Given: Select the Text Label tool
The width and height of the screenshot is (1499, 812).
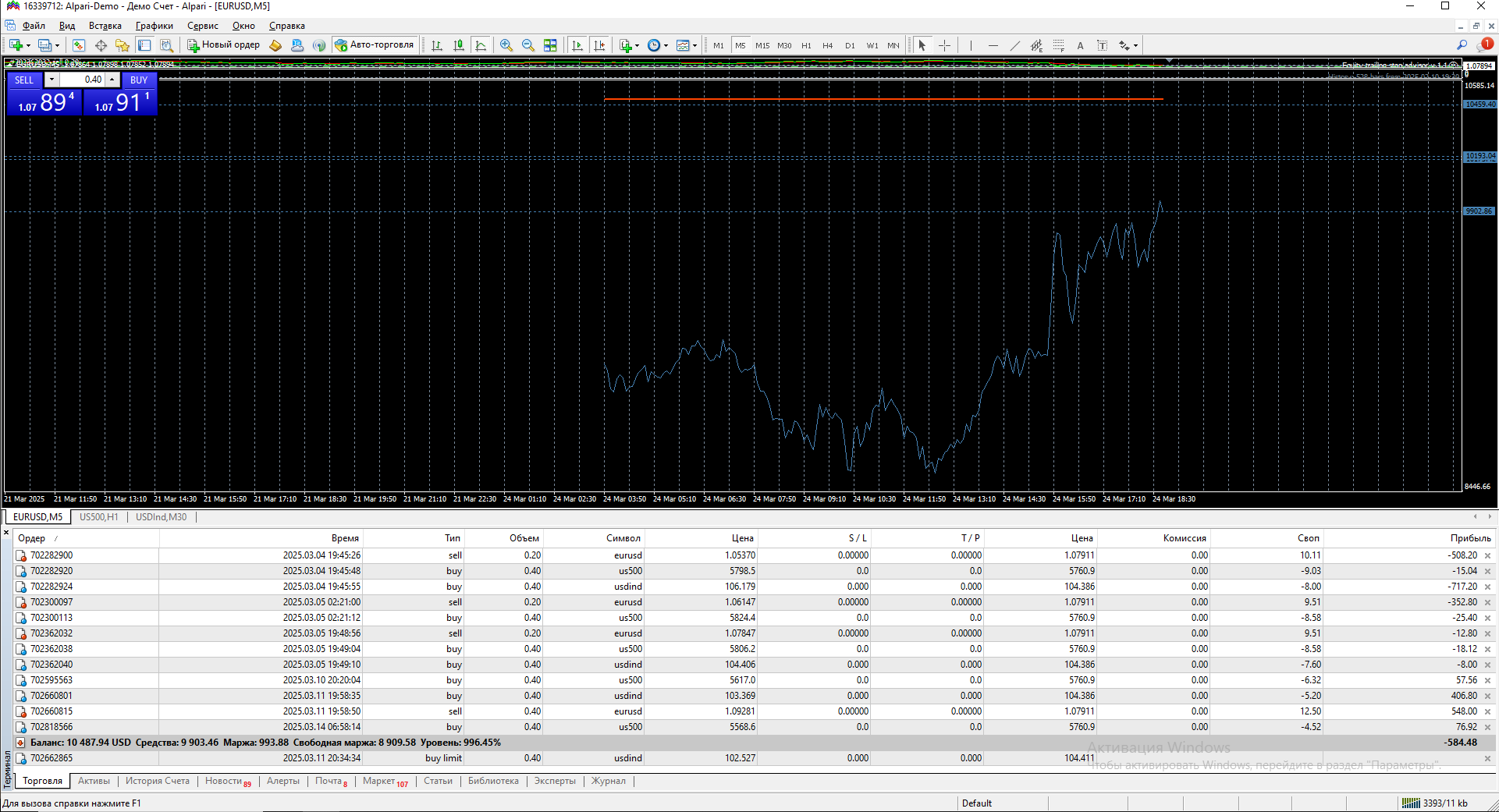Looking at the screenshot, I should click(x=1102, y=45).
